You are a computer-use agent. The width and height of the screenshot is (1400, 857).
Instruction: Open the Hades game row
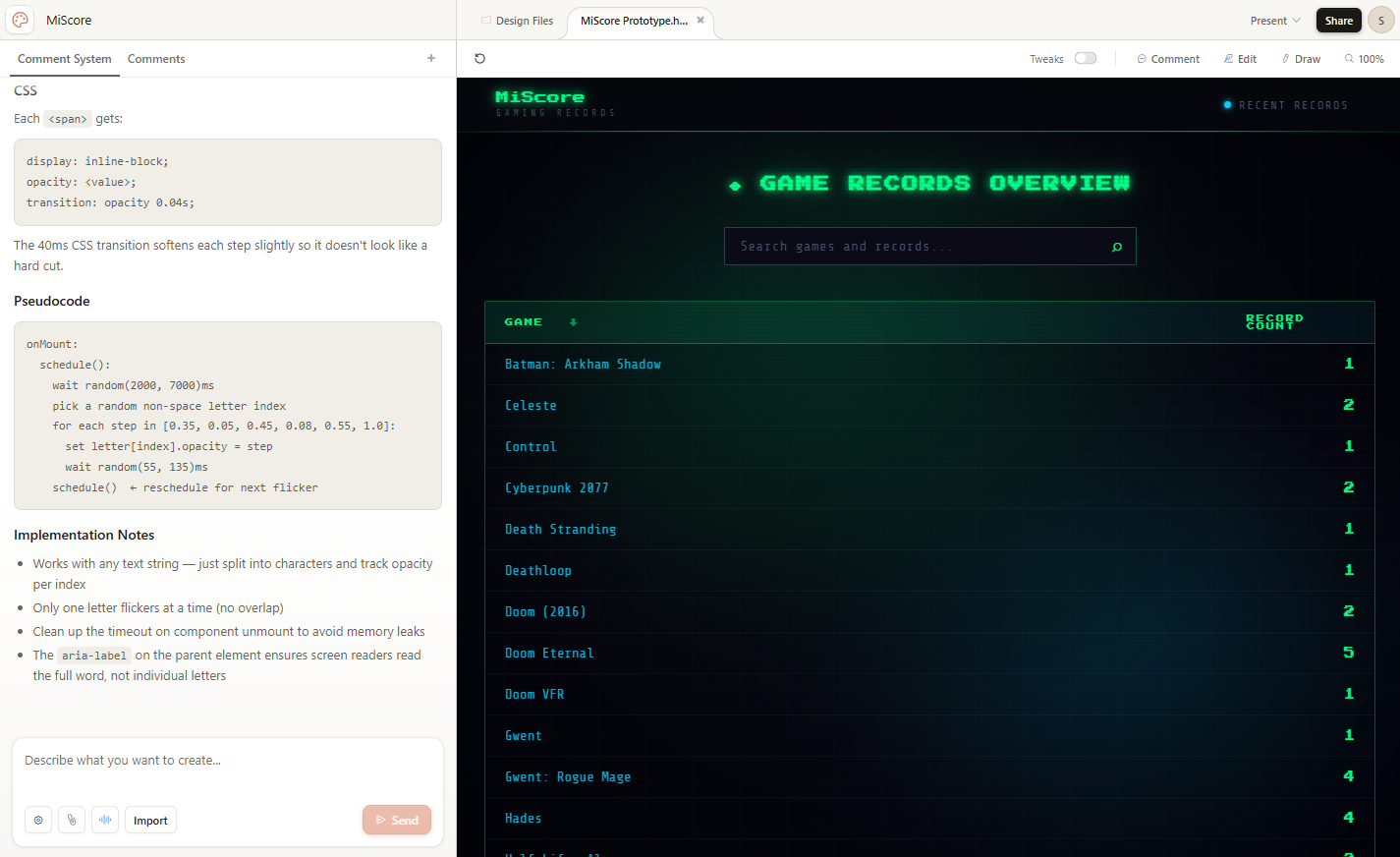pyautogui.click(x=929, y=818)
